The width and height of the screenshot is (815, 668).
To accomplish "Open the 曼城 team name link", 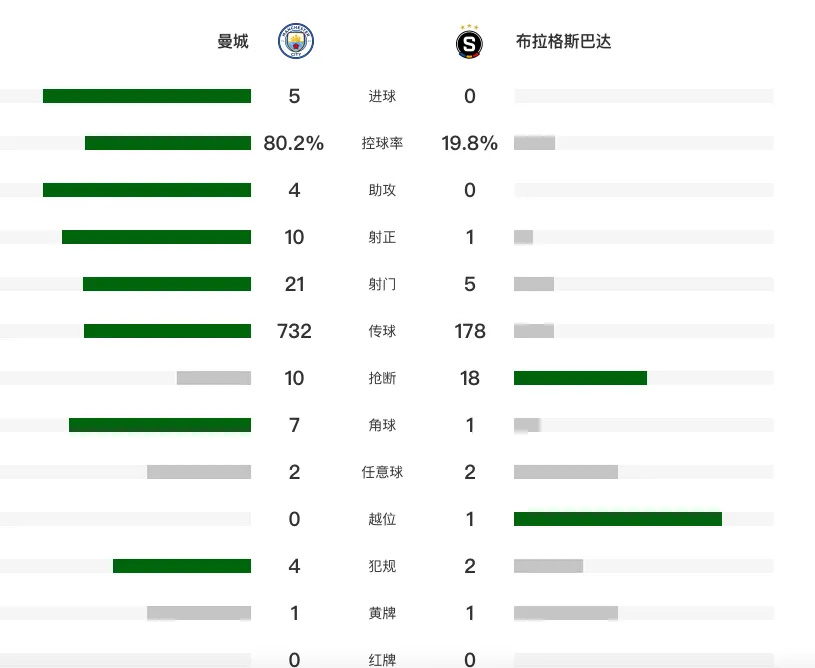I will point(233,41).
